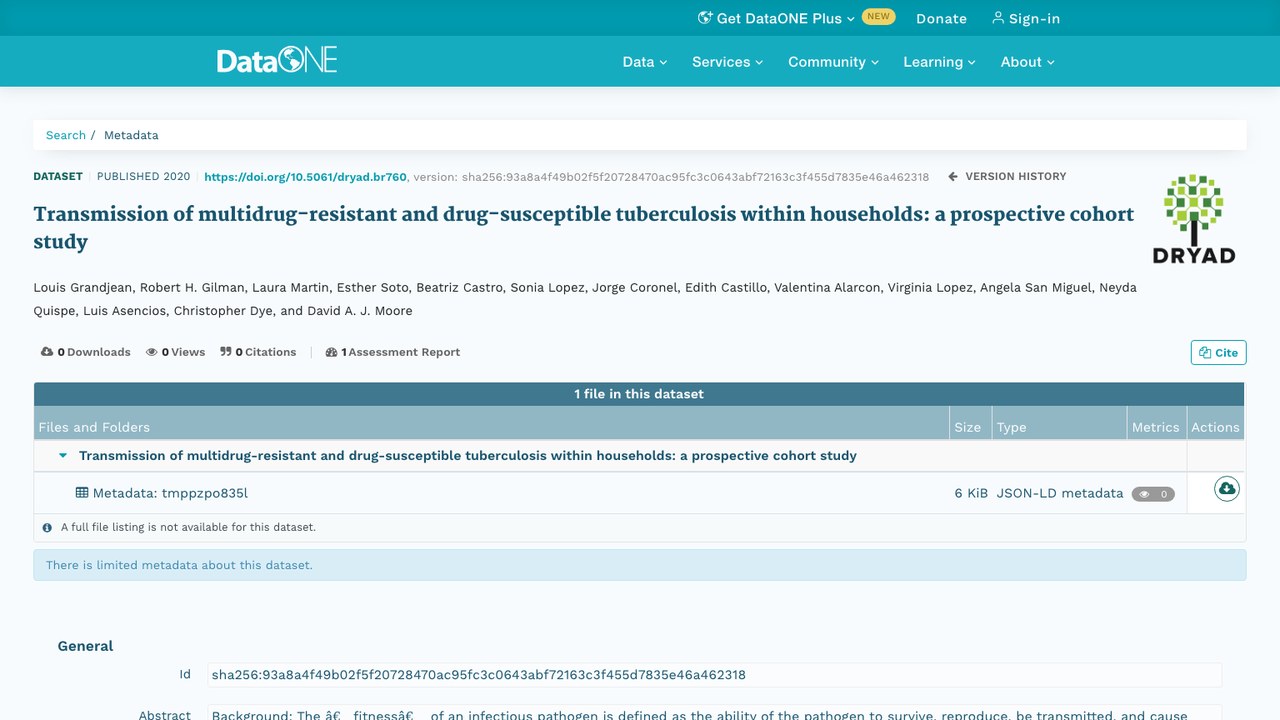Viewport: 1280px width, 720px height.
Task: Go to Version History
Action: 1007,176
